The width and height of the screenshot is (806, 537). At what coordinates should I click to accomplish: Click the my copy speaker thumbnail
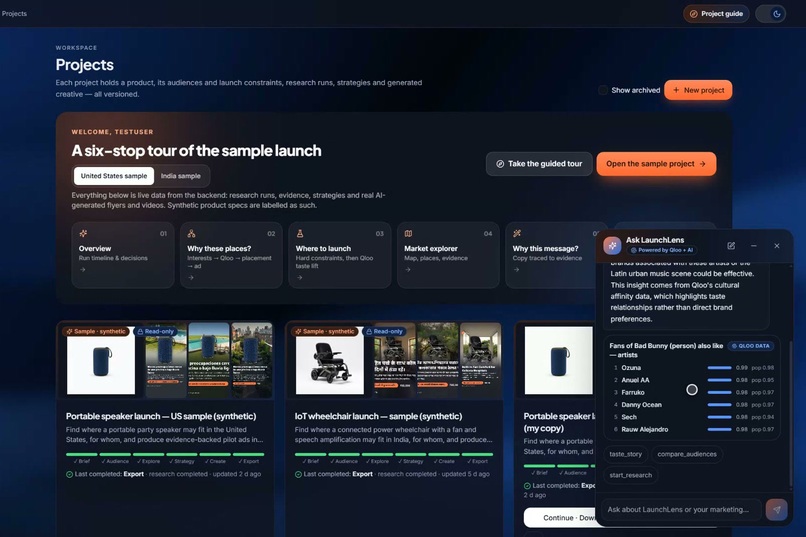click(558, 361)
